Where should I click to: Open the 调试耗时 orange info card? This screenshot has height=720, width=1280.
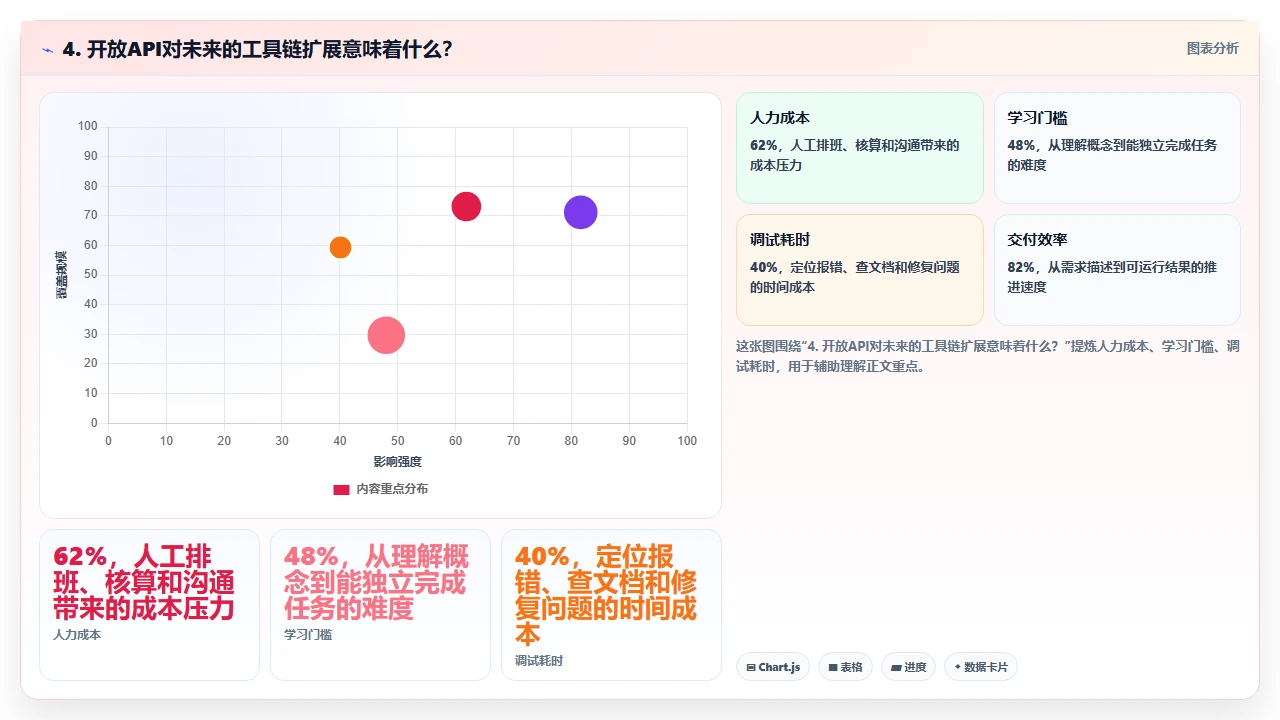tap(860, 270)
